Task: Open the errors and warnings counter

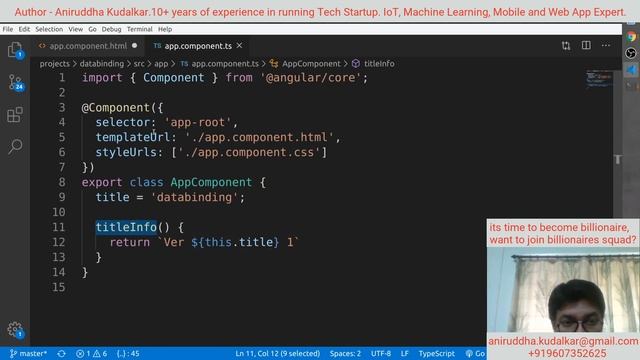Action: click(91, 353)
